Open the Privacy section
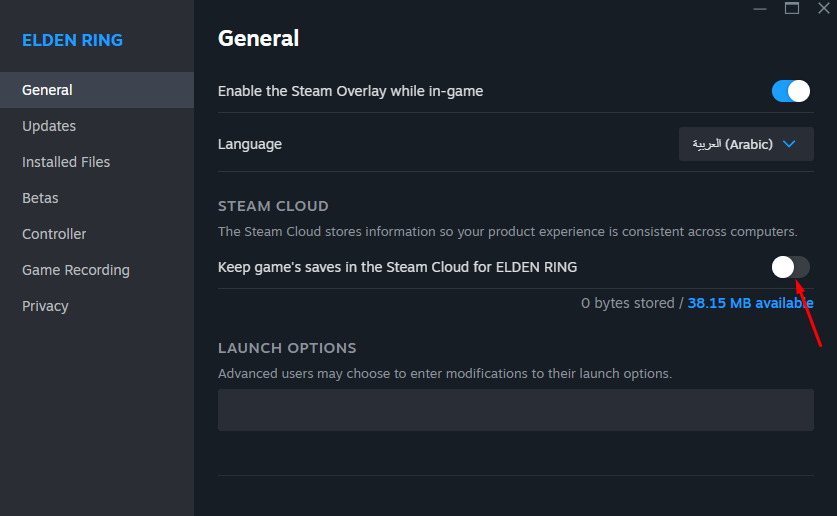 tap(45, 306)
